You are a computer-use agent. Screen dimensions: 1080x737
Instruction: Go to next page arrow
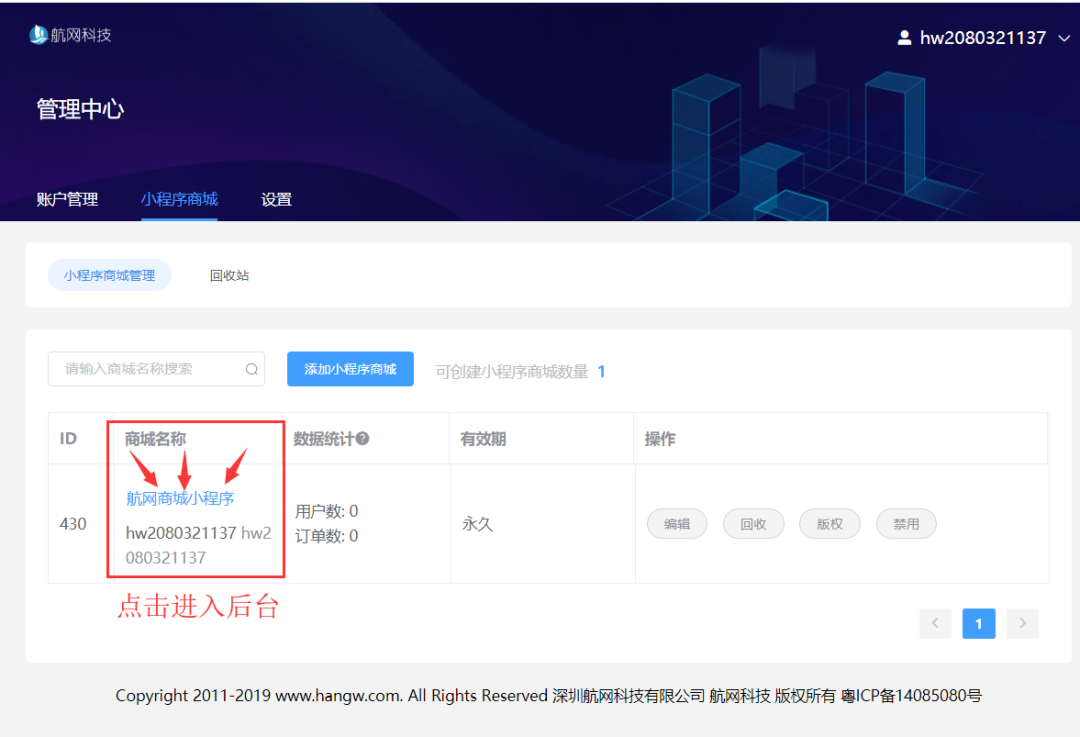[x=1022, y=623]
